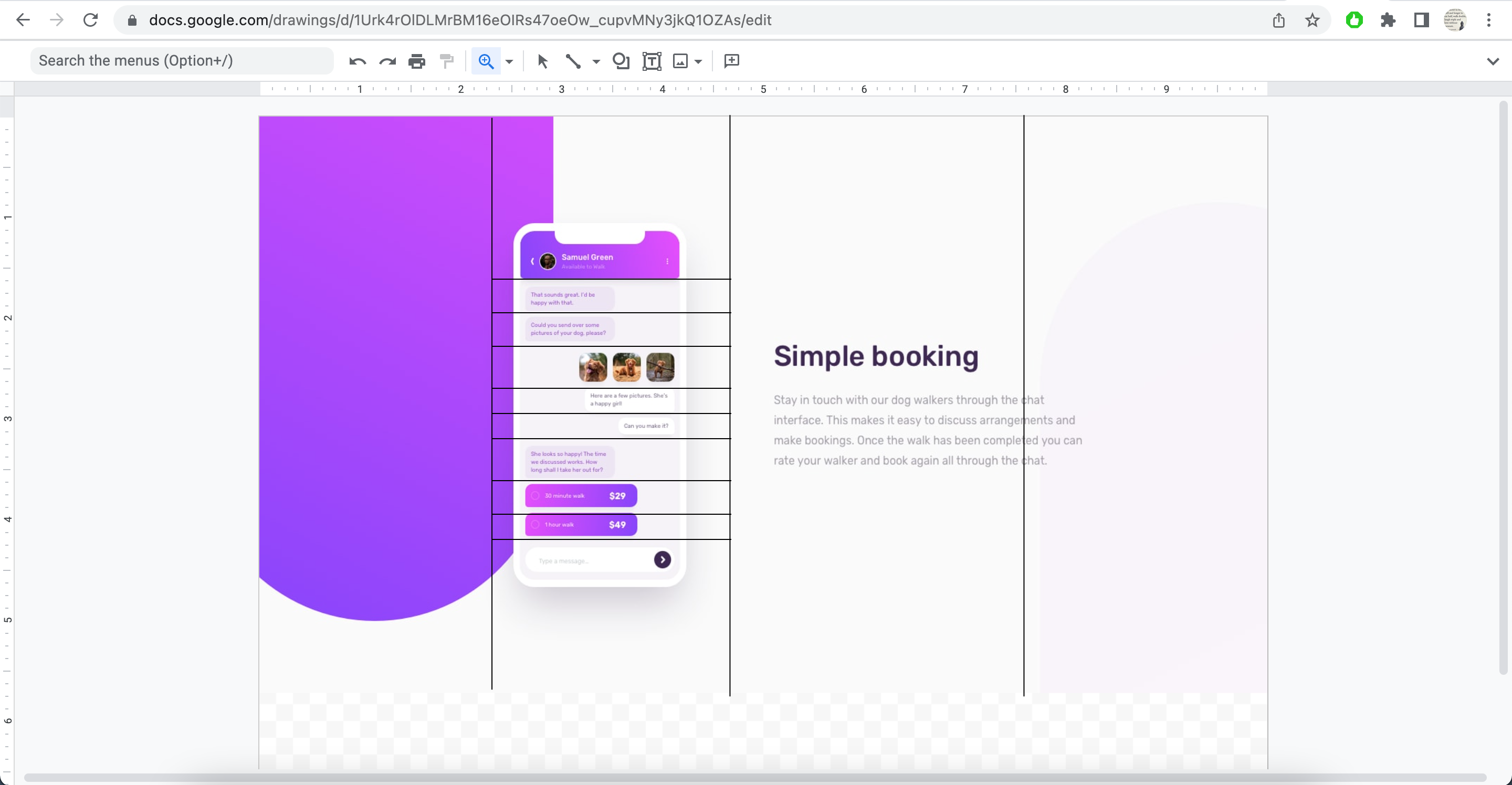Focus the Search the menus box

[x=182, y=60]
